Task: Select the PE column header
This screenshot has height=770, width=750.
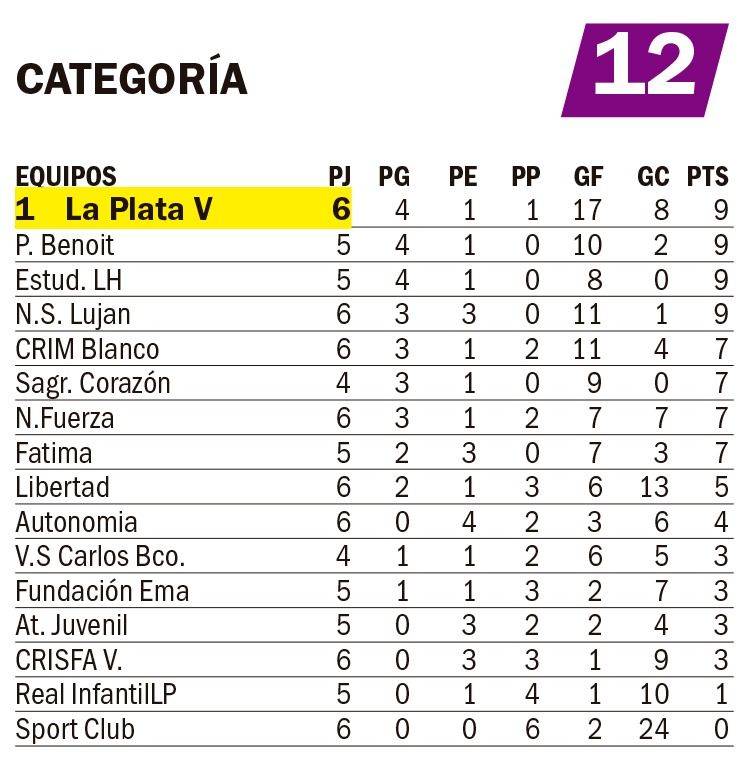Action: click(x=462, y=177)
